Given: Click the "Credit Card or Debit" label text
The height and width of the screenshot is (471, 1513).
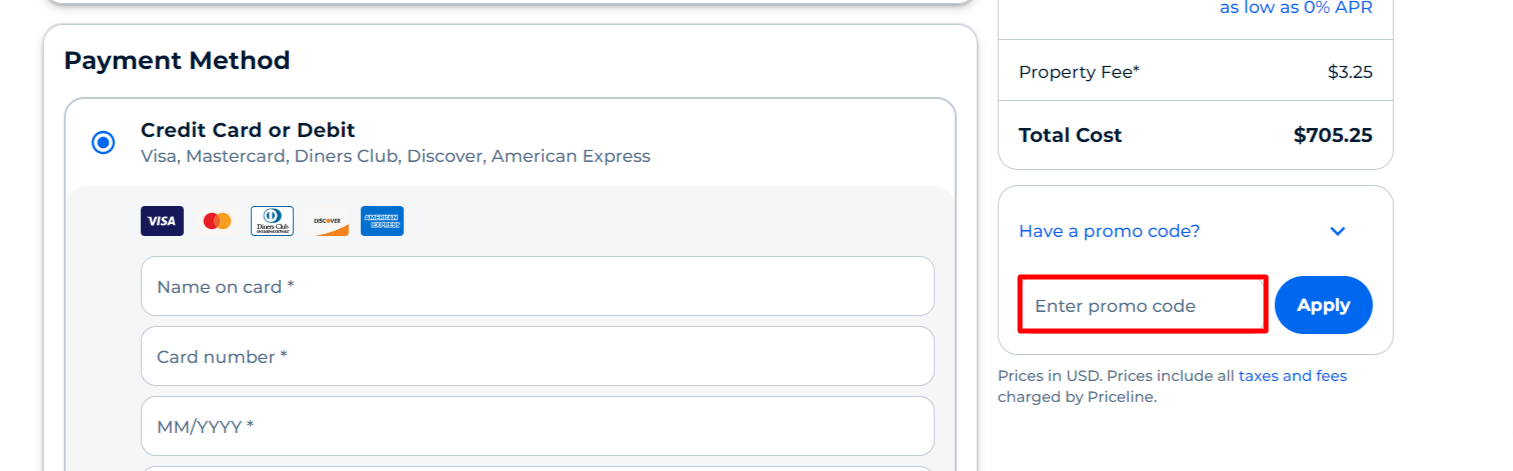Looking at the screenshot, I should [248, 130].
